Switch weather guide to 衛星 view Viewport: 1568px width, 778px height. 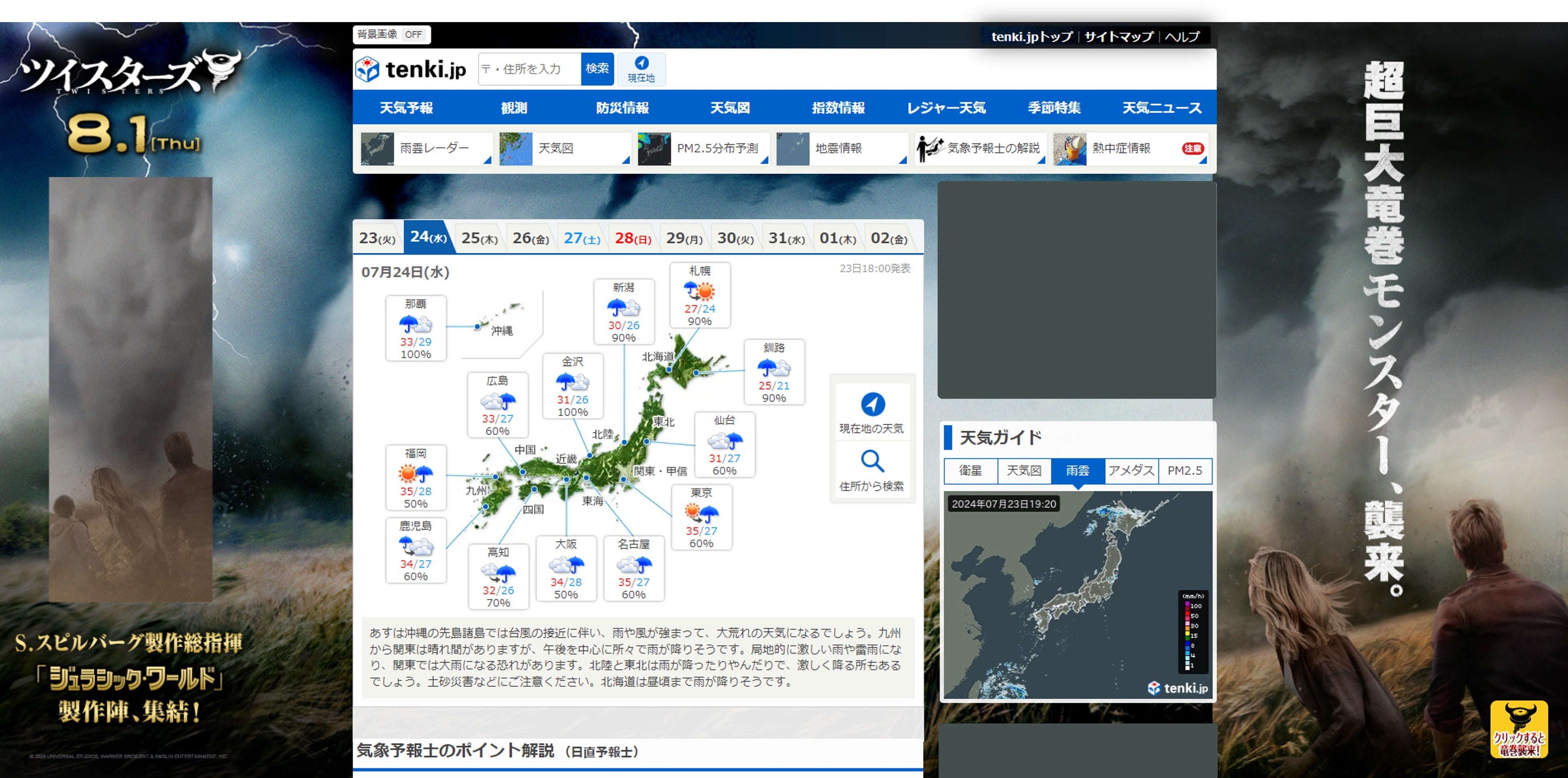(970, 470)
